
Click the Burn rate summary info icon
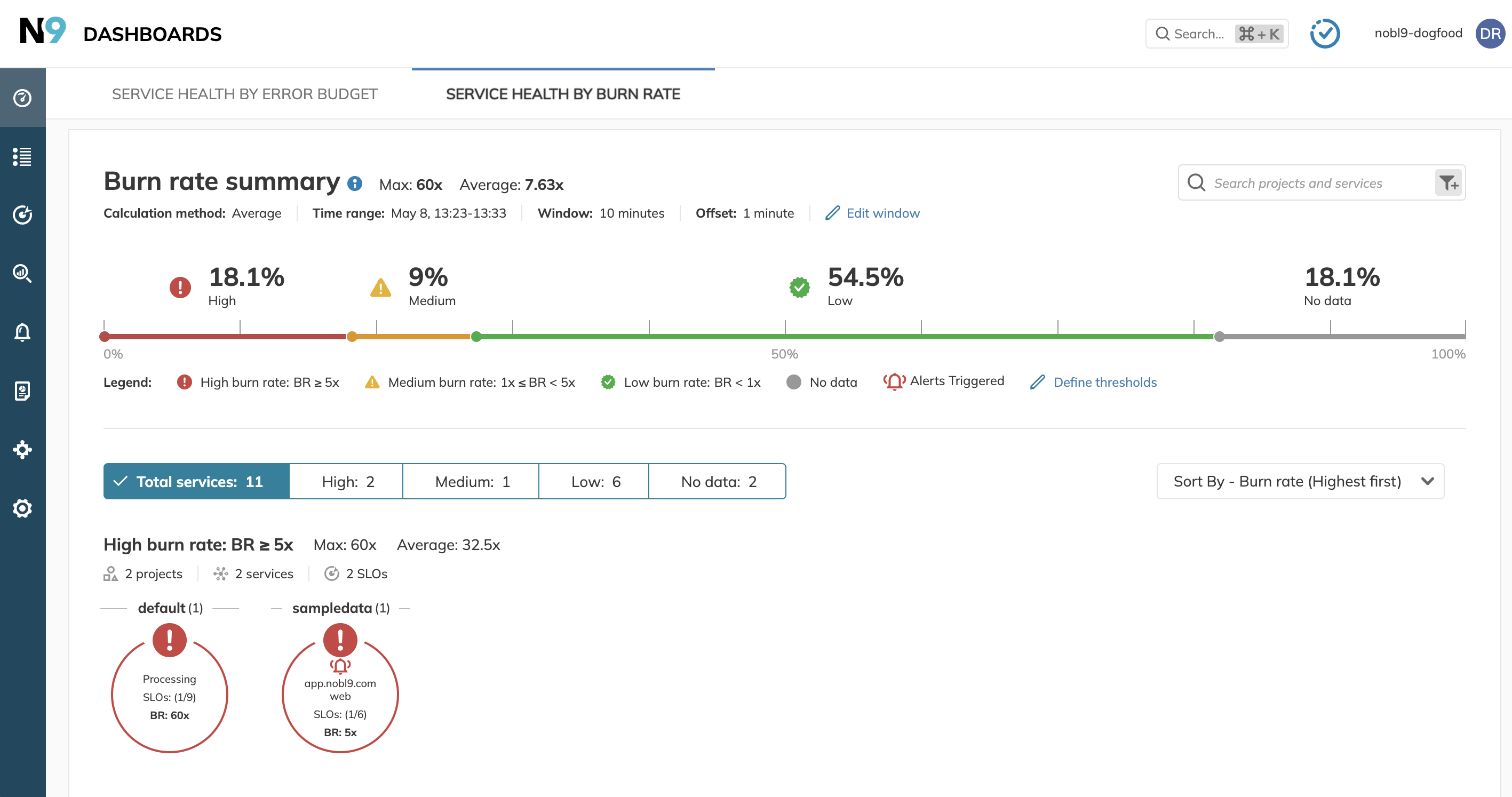pyautogui.click(x=354, y=184)
